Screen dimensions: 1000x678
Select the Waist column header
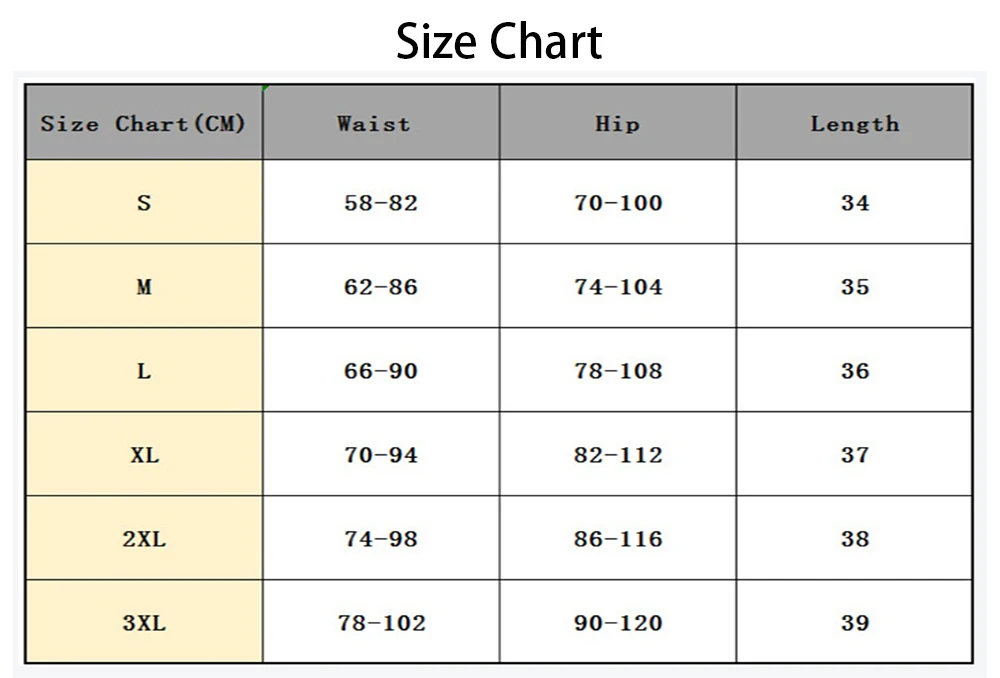pyautogui.click(x=381, y=122)
